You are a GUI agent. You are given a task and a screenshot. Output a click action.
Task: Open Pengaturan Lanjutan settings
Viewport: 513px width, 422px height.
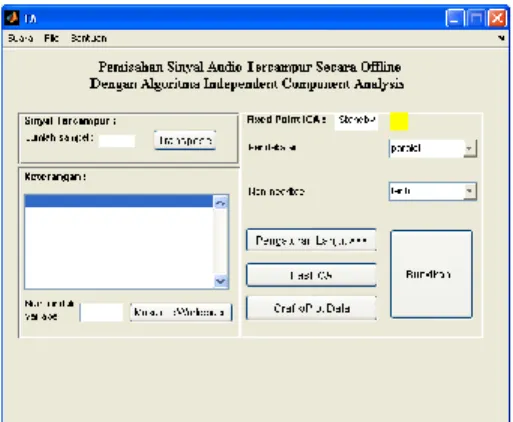tap(311, 240)
